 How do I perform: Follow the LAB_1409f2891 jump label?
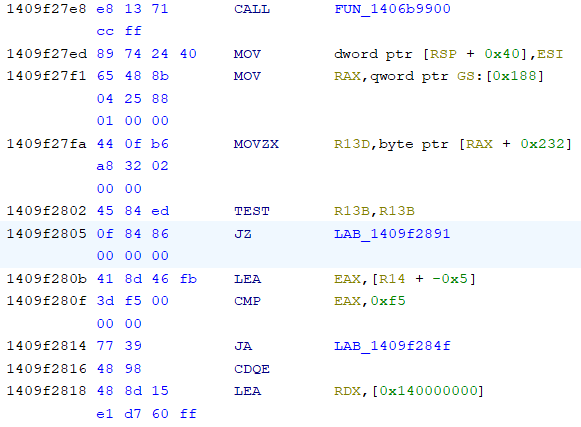tap(392, 234)
